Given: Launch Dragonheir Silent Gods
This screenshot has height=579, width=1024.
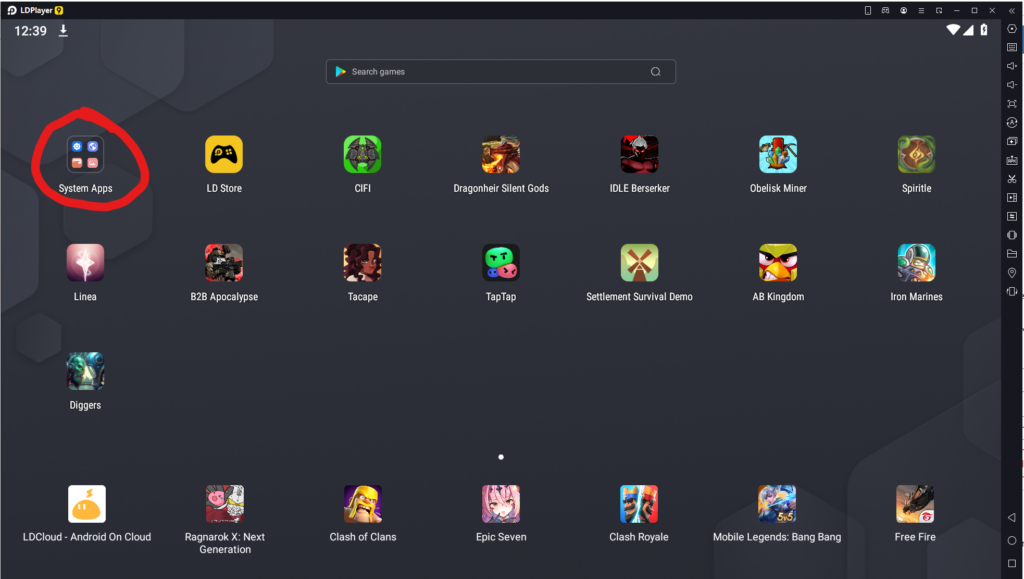Looking at the screenshot, I should coord(501,155).
